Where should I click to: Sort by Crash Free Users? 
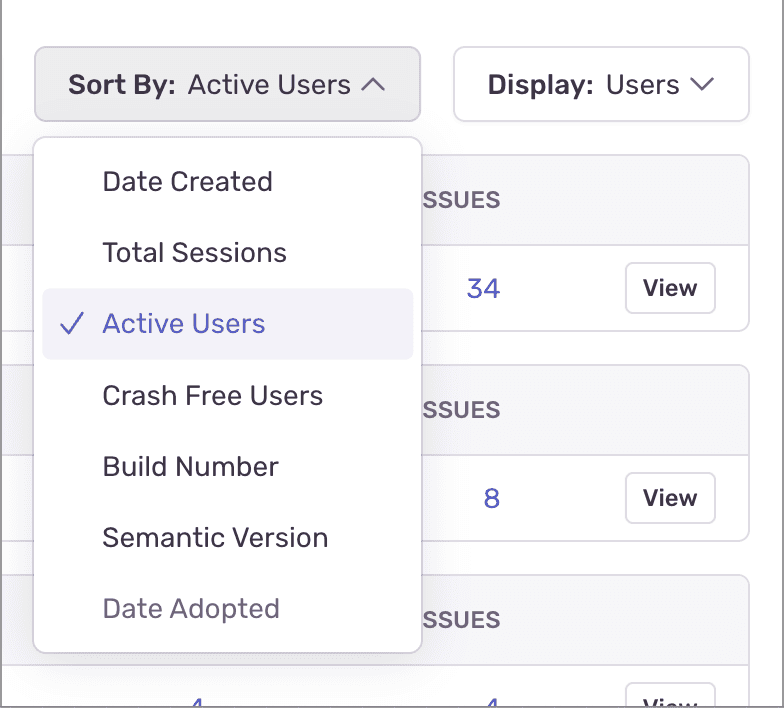click(212, 396)
